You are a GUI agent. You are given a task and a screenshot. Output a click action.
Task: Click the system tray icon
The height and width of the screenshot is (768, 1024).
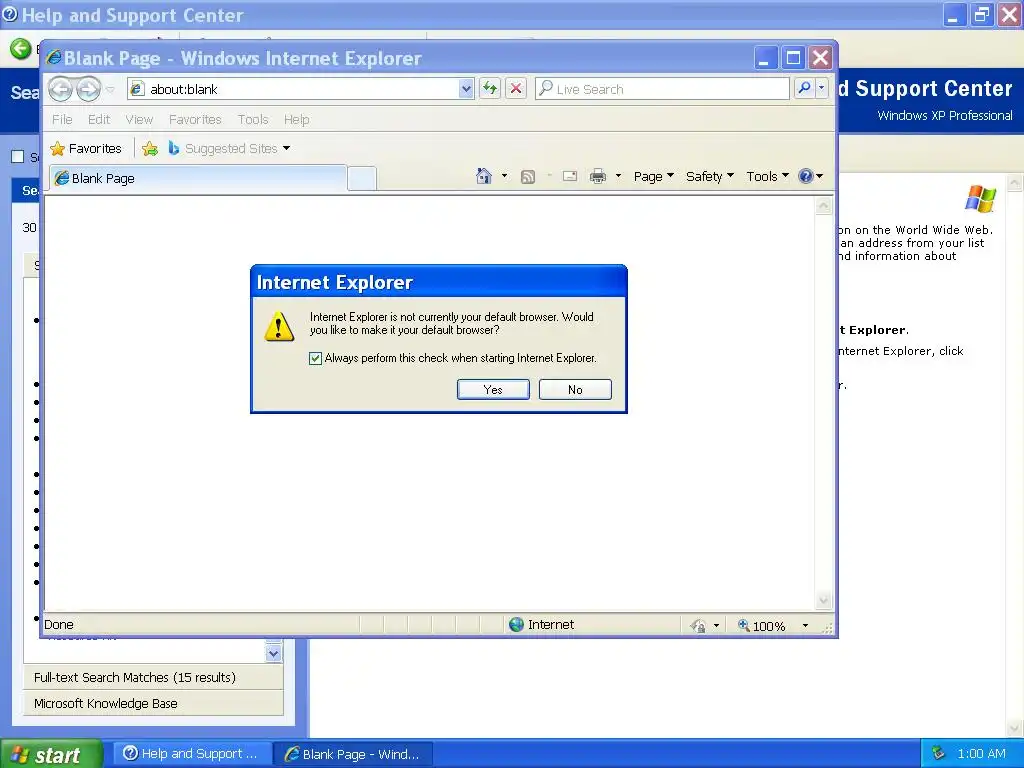[938, 753]
